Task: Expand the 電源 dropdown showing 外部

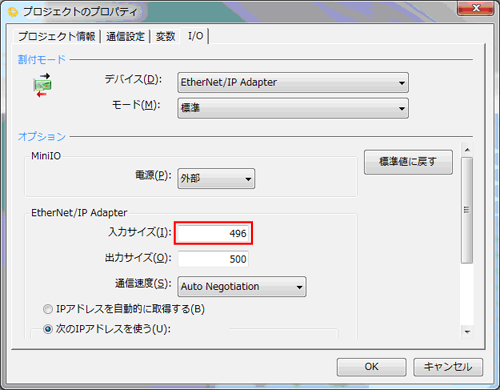Action: click(216, 179)
